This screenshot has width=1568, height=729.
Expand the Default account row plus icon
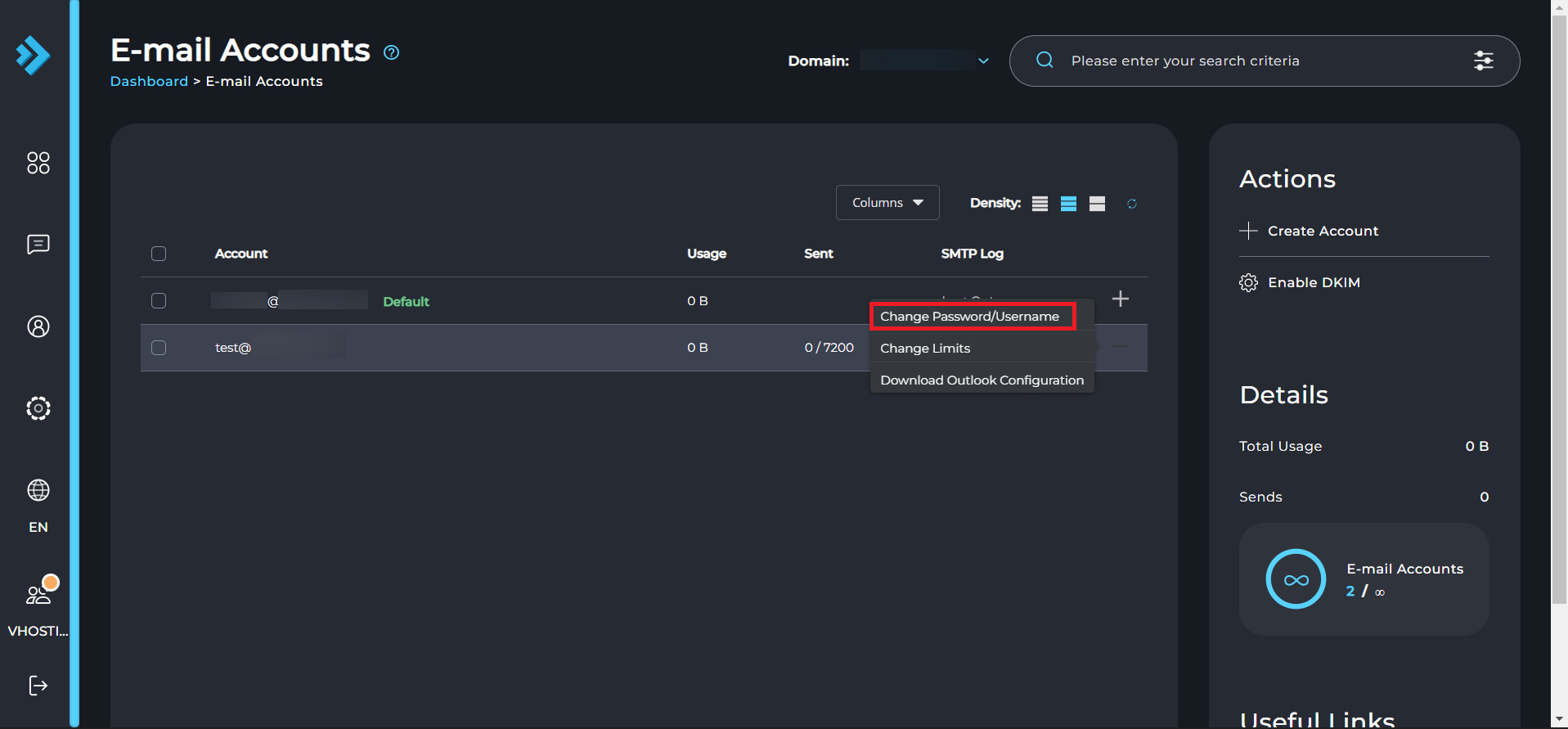pyautogui.click(x=1121, y=299)
